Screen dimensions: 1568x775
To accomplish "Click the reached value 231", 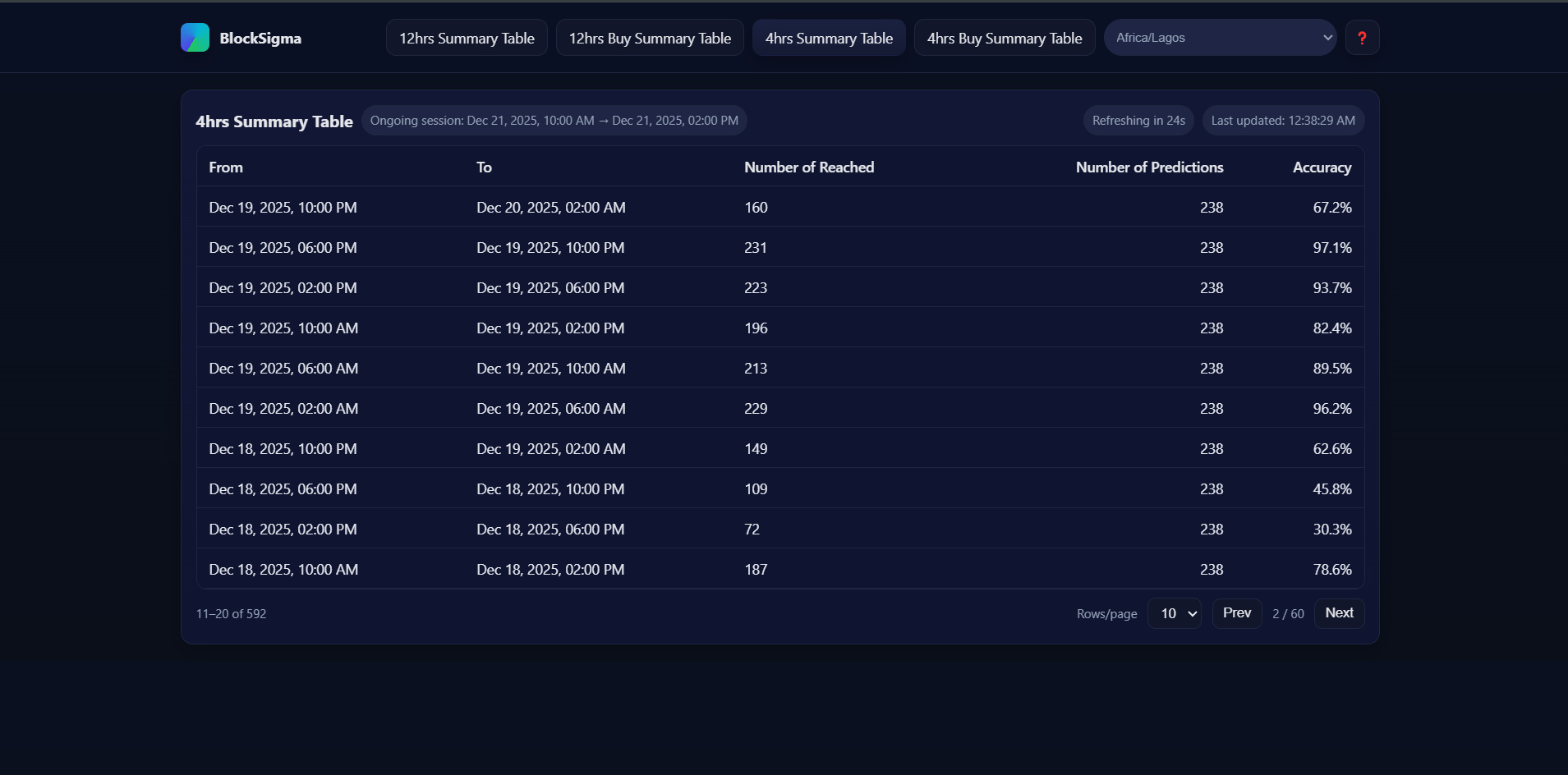I will (x=756, y=248).
